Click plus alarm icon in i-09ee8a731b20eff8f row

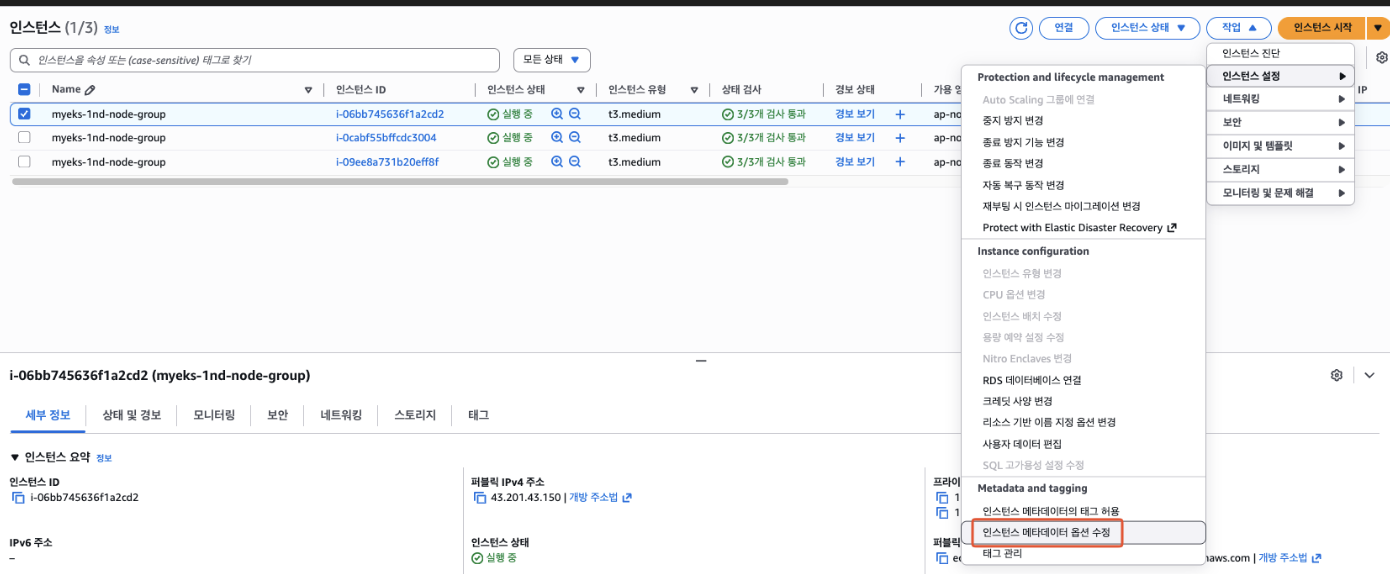click(900, 162)
